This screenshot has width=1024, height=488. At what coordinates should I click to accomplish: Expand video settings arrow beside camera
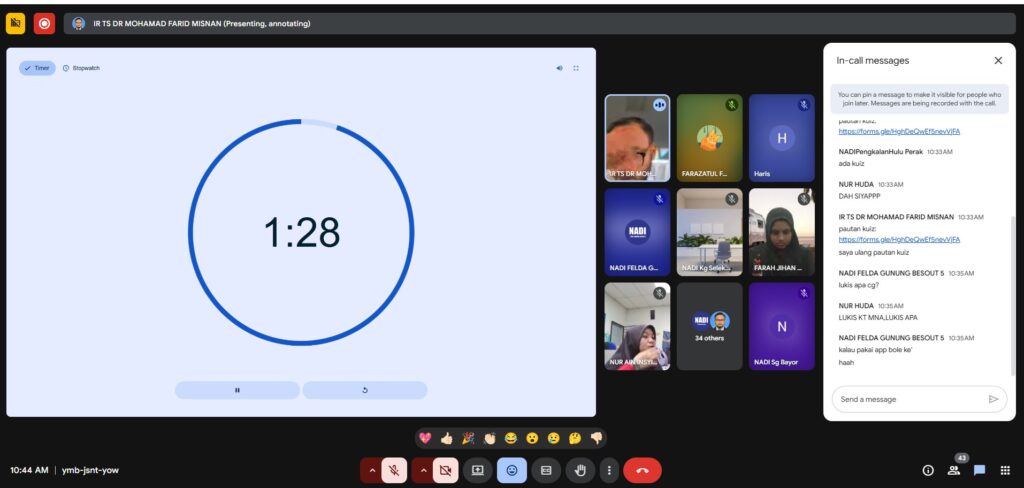pyautogui.click(x=423, y=470)
